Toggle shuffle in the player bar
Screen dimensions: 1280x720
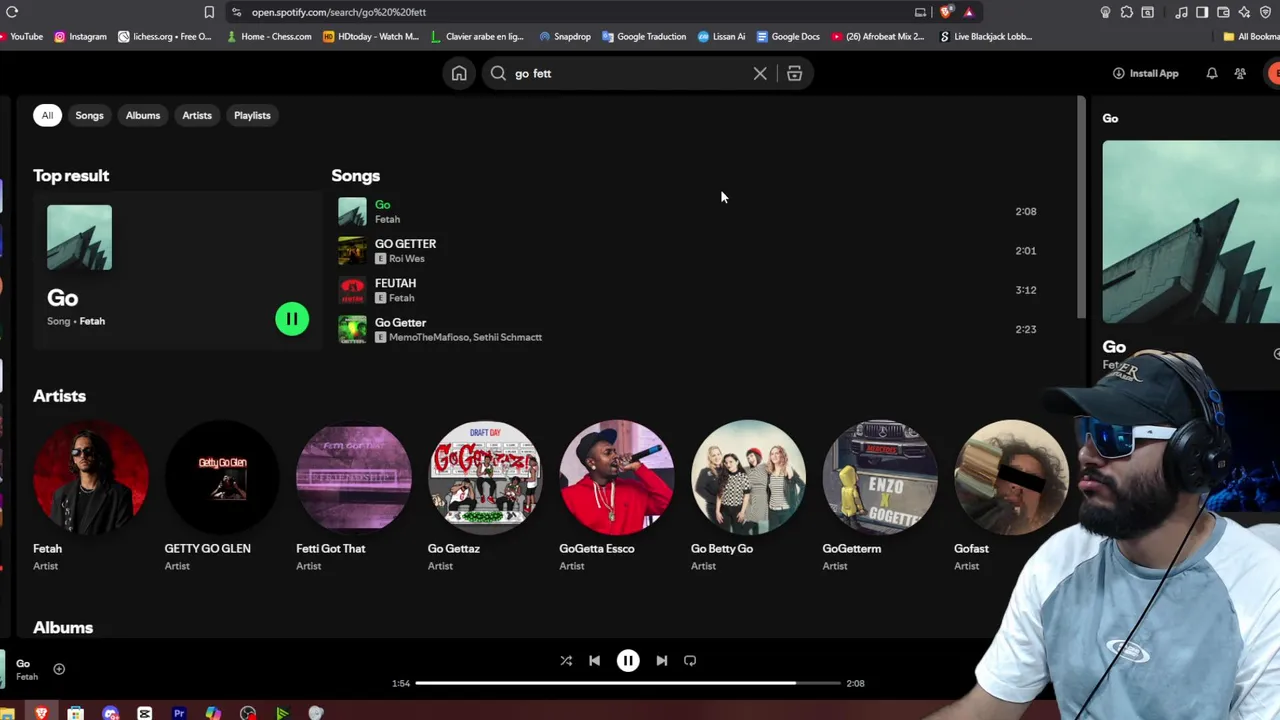pyautogui.click(x=566, y=660)
